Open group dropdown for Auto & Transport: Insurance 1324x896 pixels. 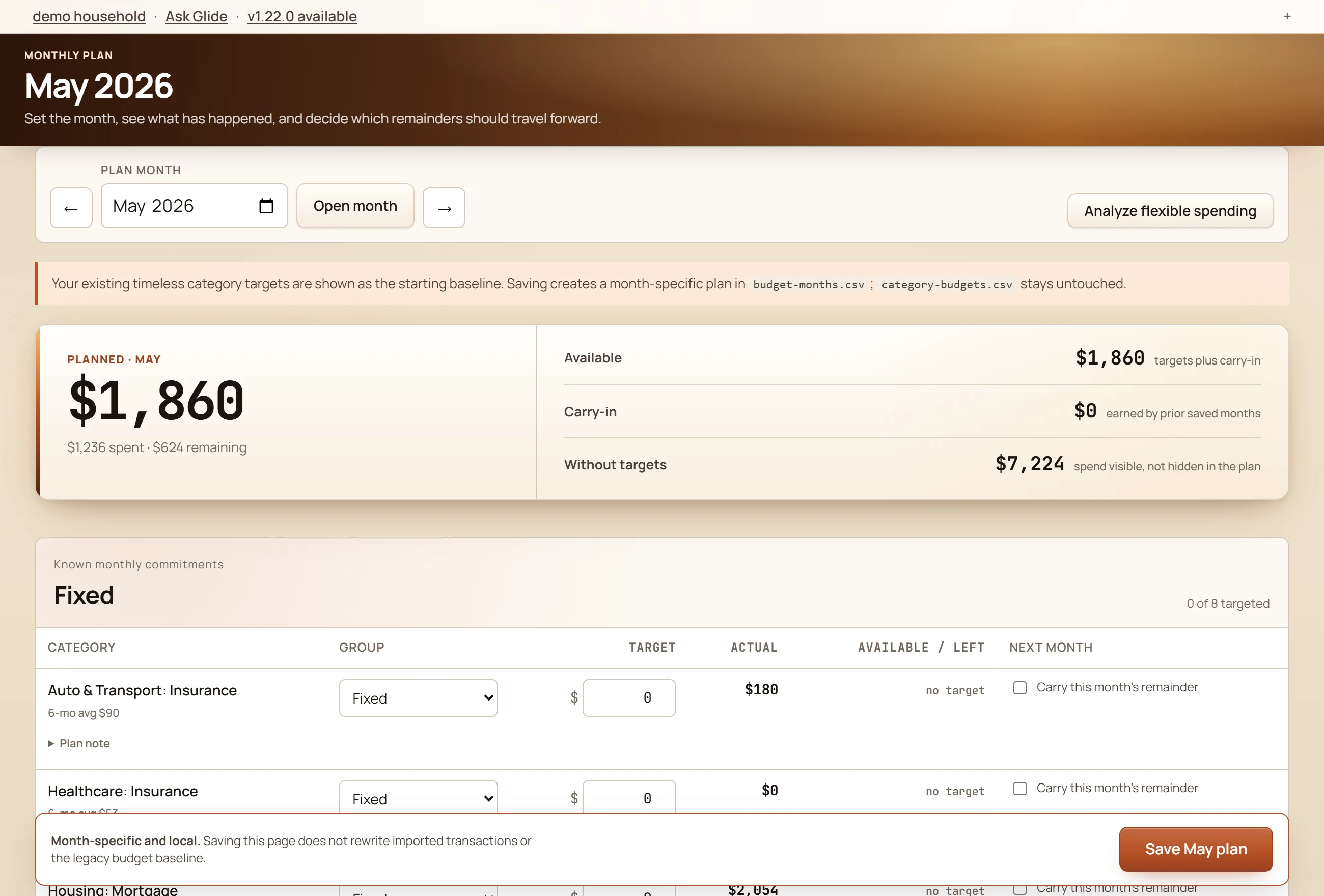click(x=418, y=698)
